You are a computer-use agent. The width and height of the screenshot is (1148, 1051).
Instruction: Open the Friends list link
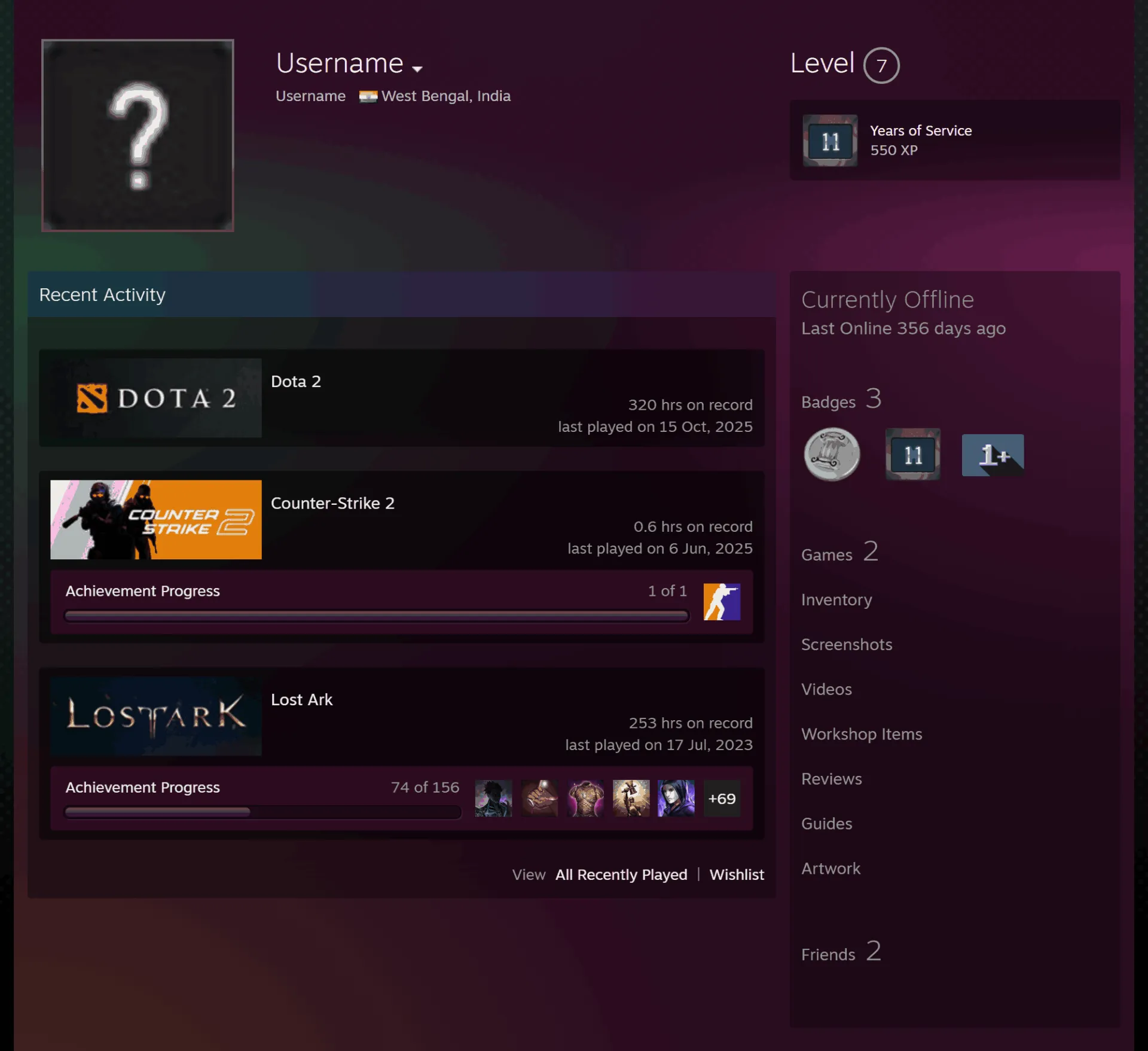(841, 951)
